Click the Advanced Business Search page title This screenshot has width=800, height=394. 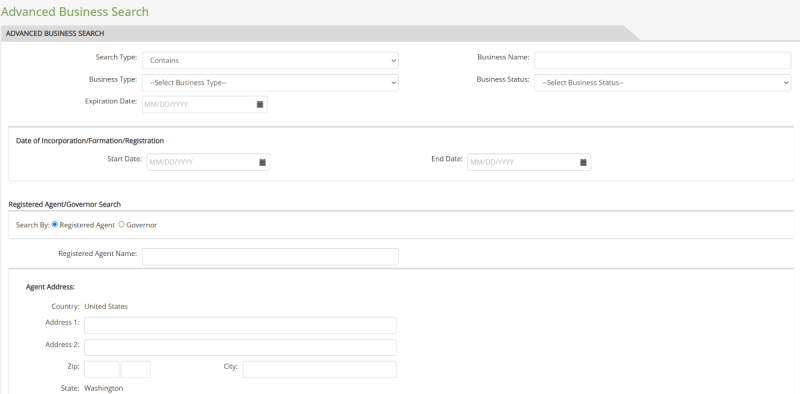click(x=74, y=11)
